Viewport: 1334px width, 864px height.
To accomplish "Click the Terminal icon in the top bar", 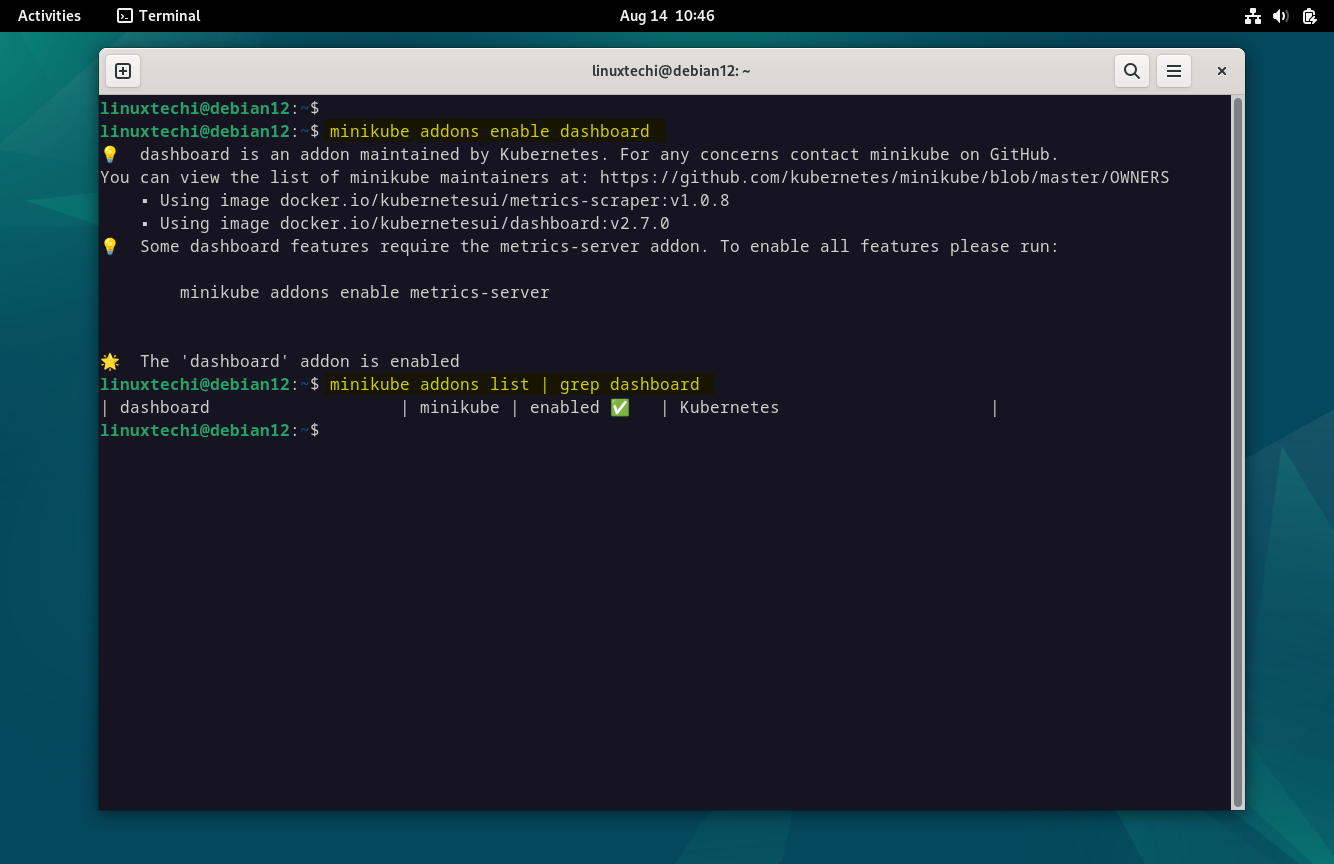I will (125, 16).
